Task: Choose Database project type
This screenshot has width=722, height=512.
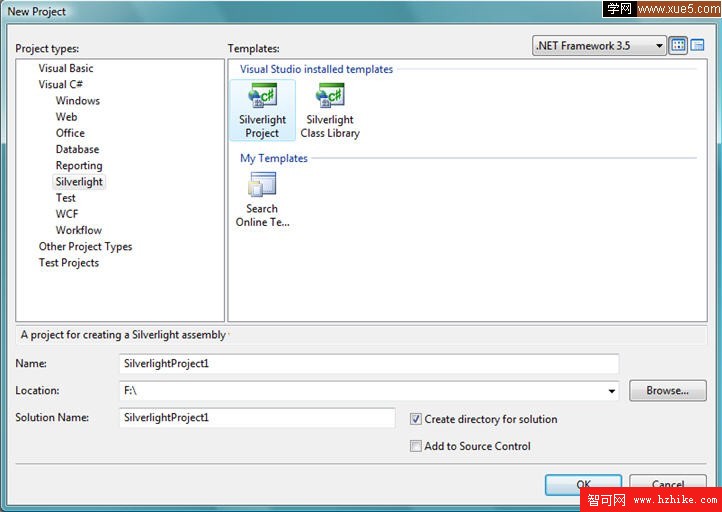Action: [77, 149]
